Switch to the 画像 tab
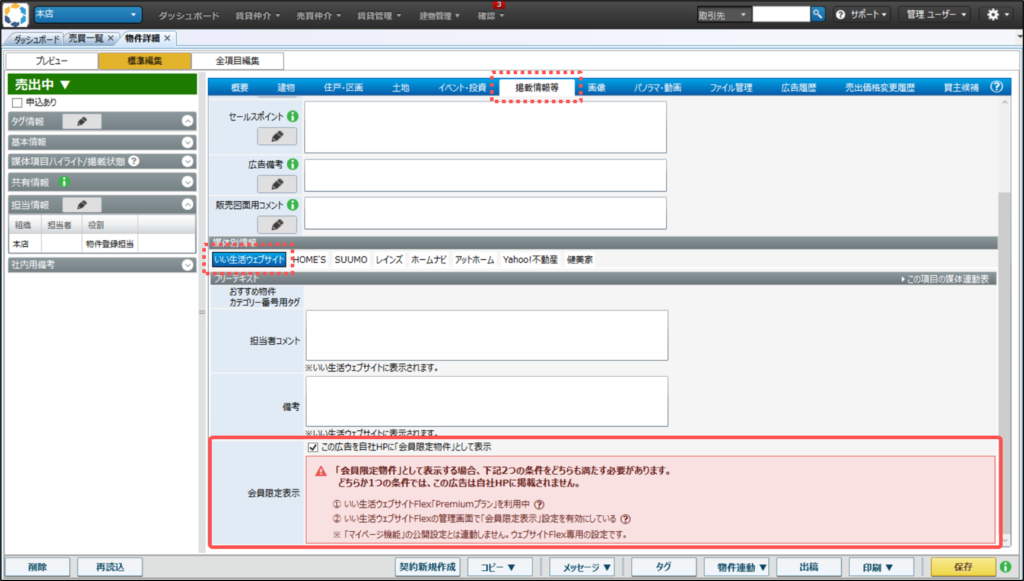 (597, 87)
